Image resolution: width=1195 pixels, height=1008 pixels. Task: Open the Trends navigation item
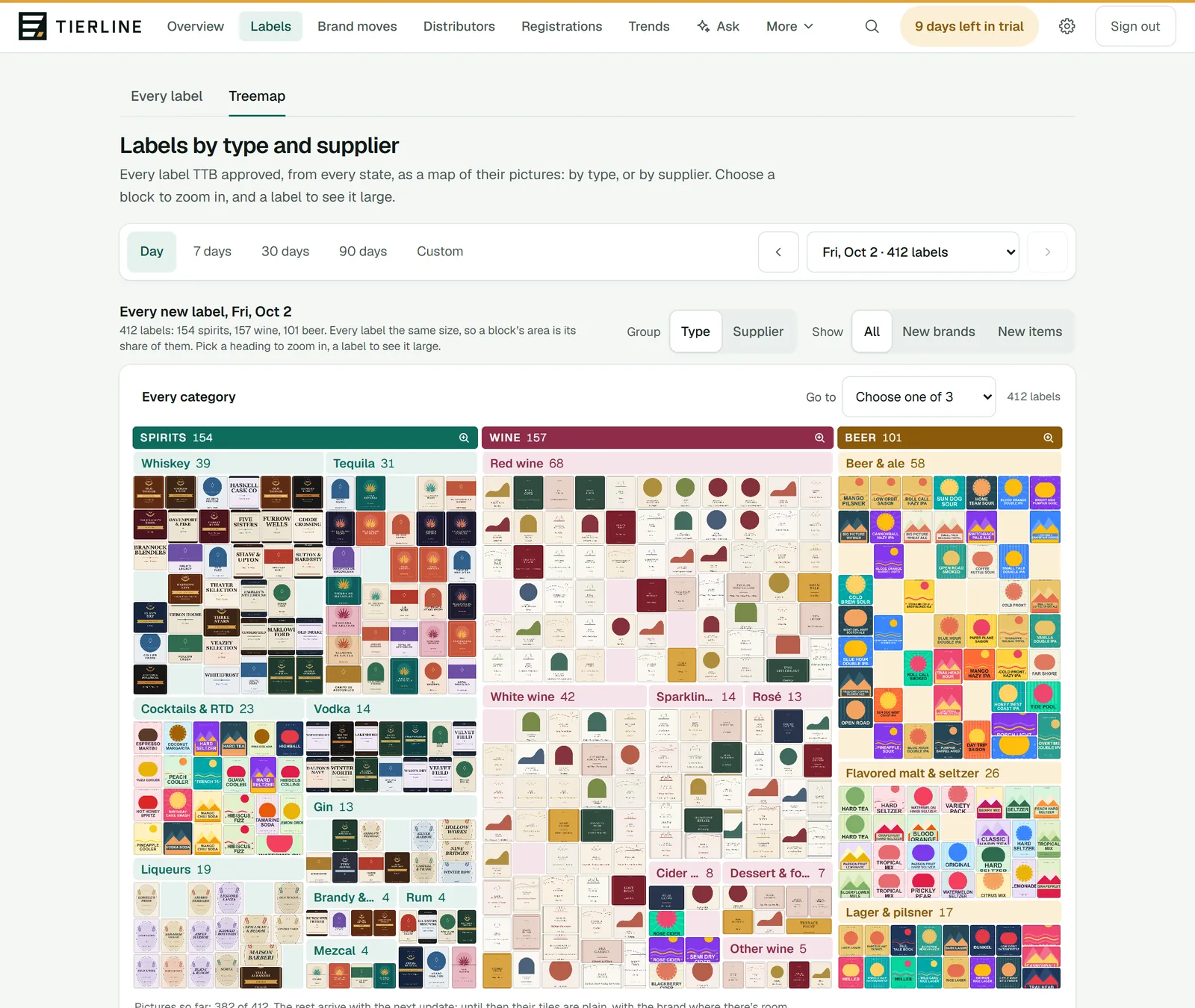tap(649, 26)
